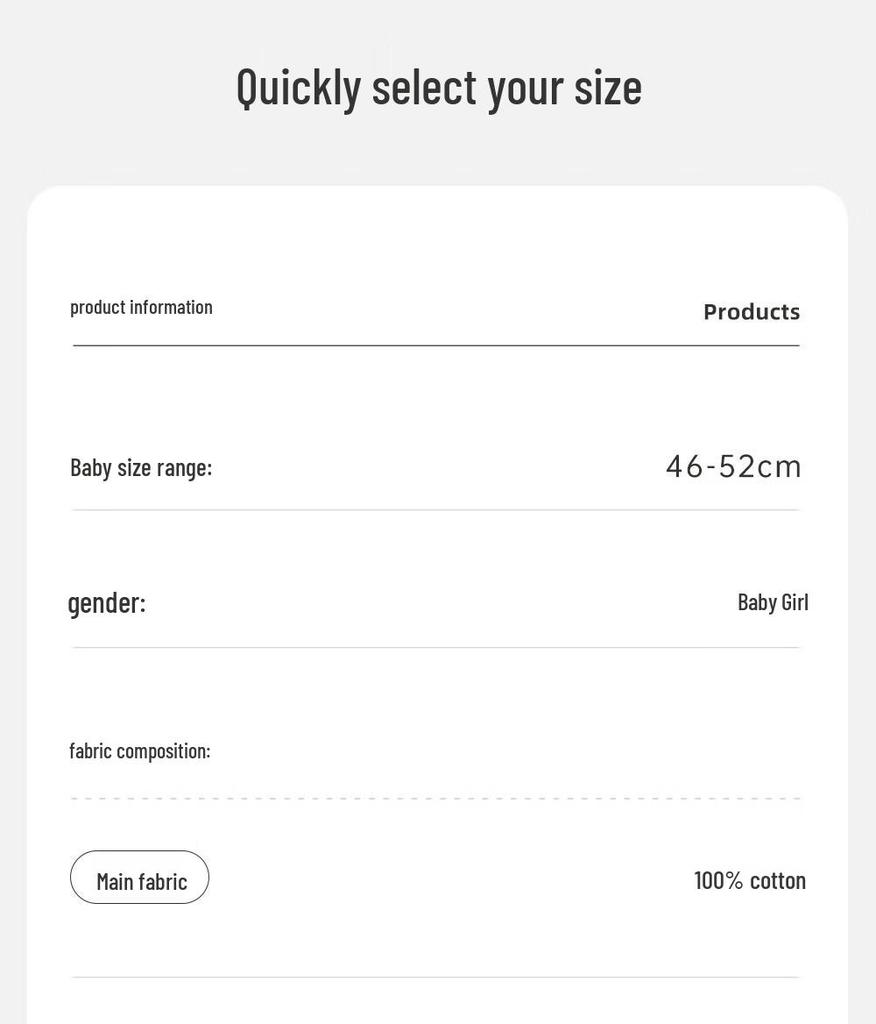Click the word "size" ending the heading

[x=607, y=86]
